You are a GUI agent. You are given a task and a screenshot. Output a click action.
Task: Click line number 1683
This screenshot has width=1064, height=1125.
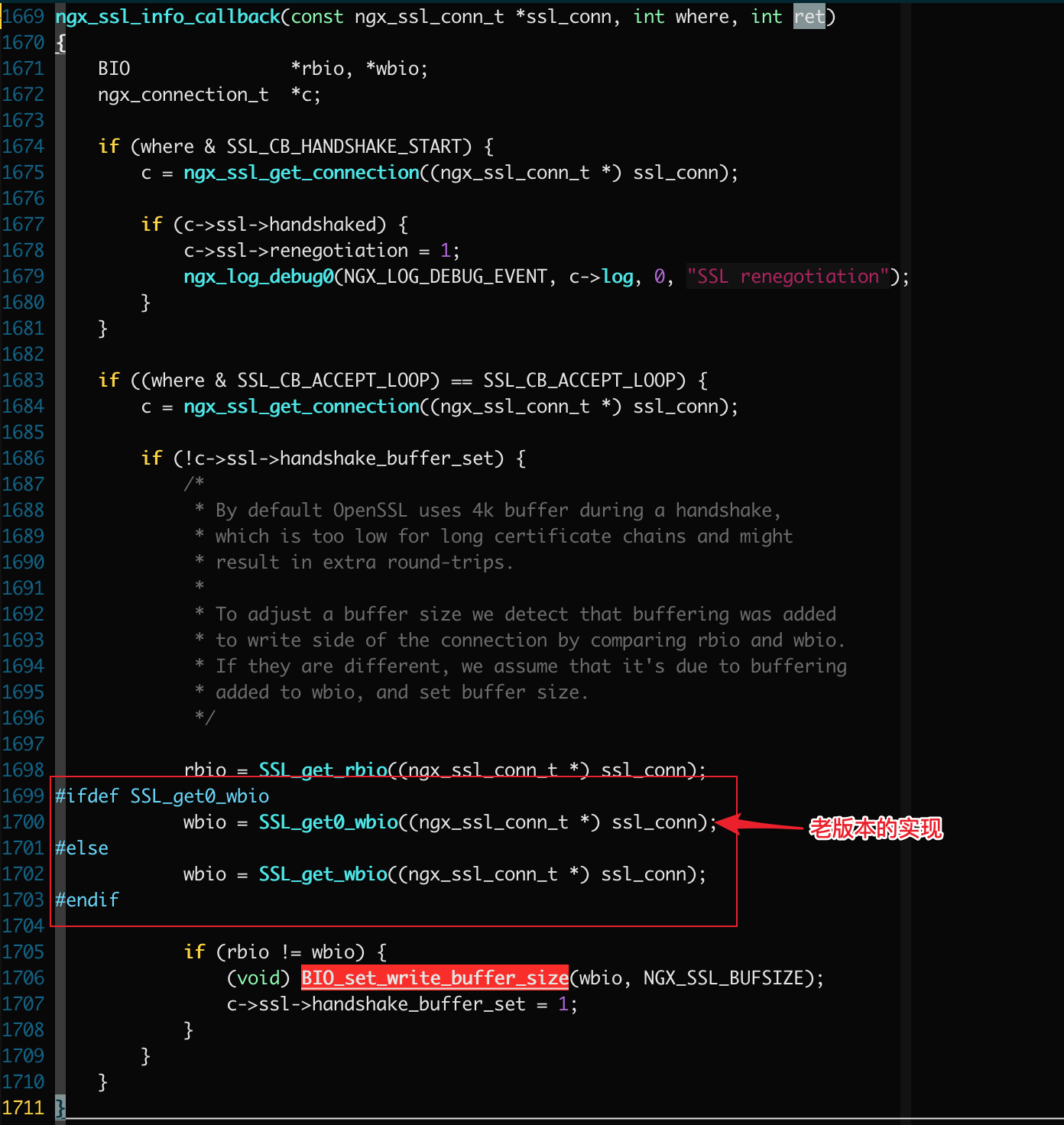click(23, 381)
